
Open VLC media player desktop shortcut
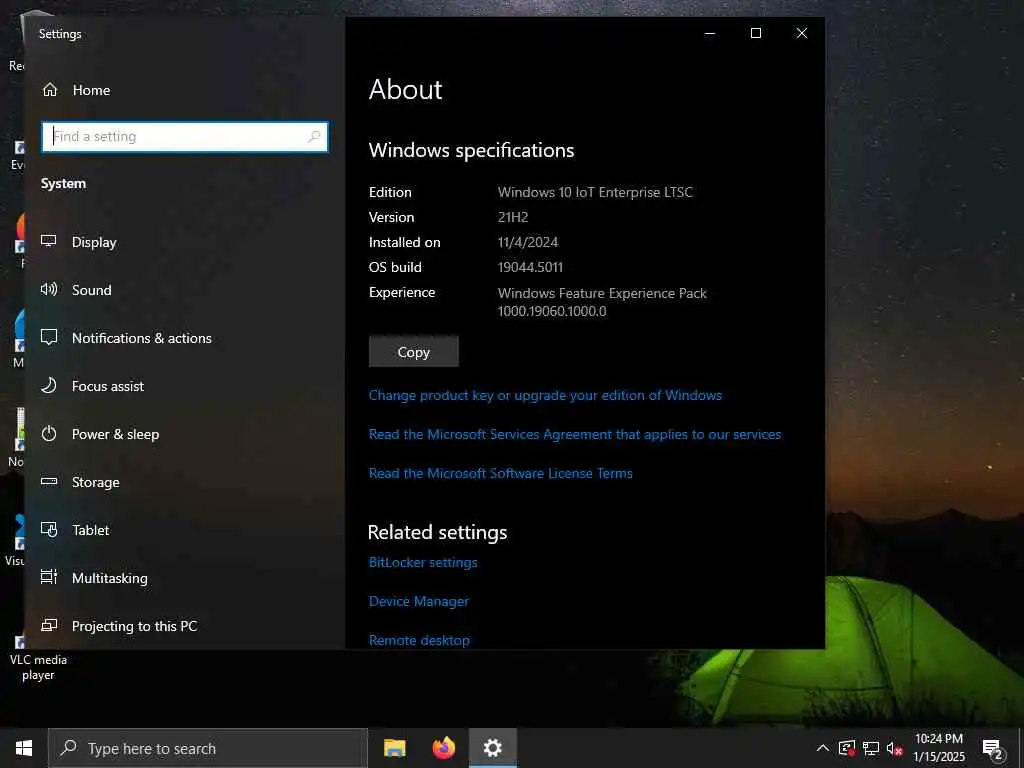(x=38, y=658)
